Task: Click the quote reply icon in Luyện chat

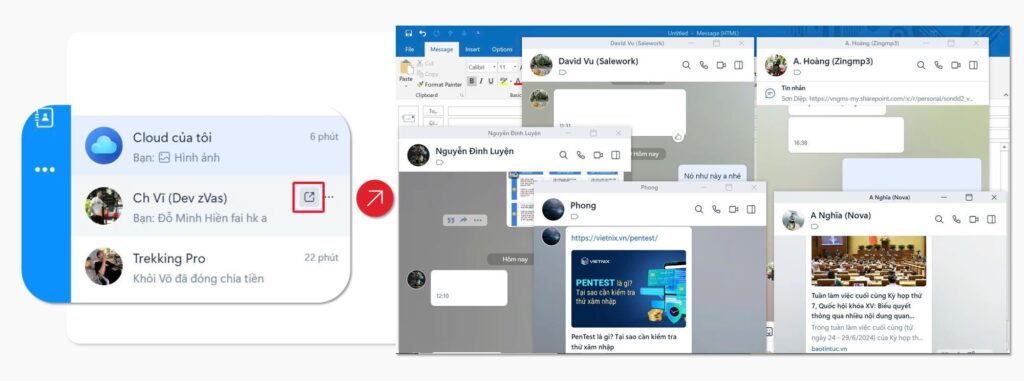Action: click(450, 220)
